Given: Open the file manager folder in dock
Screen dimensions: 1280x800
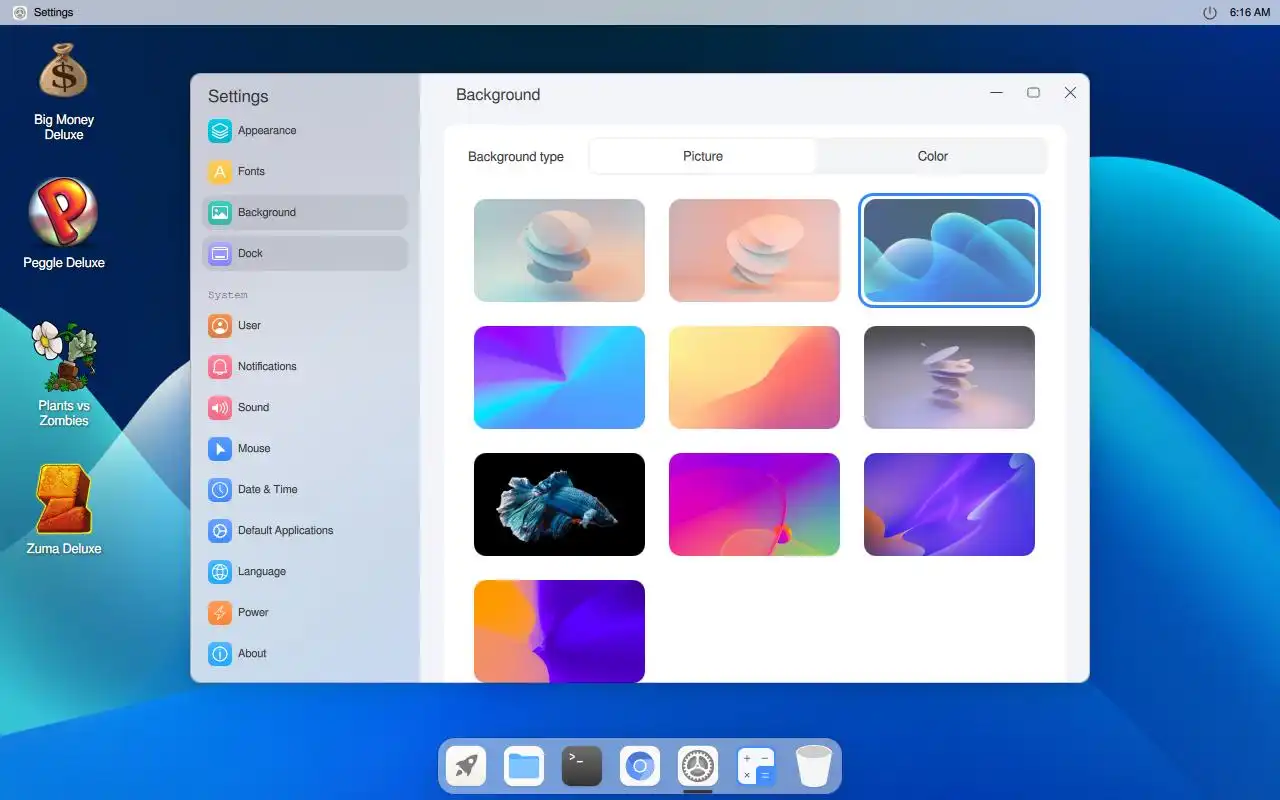Looking at the screenshot, I should [524, 767].
